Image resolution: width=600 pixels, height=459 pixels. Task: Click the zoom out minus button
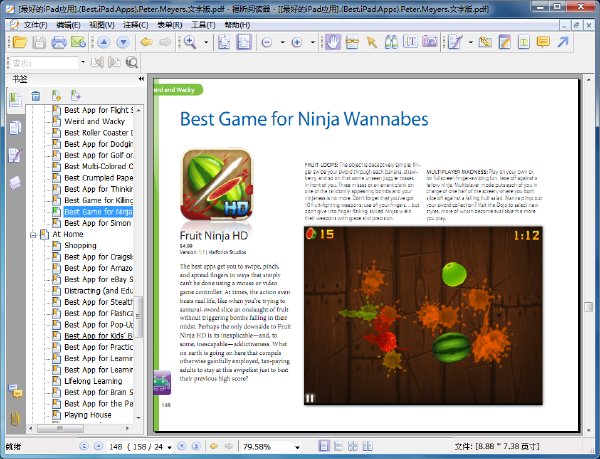267,42
